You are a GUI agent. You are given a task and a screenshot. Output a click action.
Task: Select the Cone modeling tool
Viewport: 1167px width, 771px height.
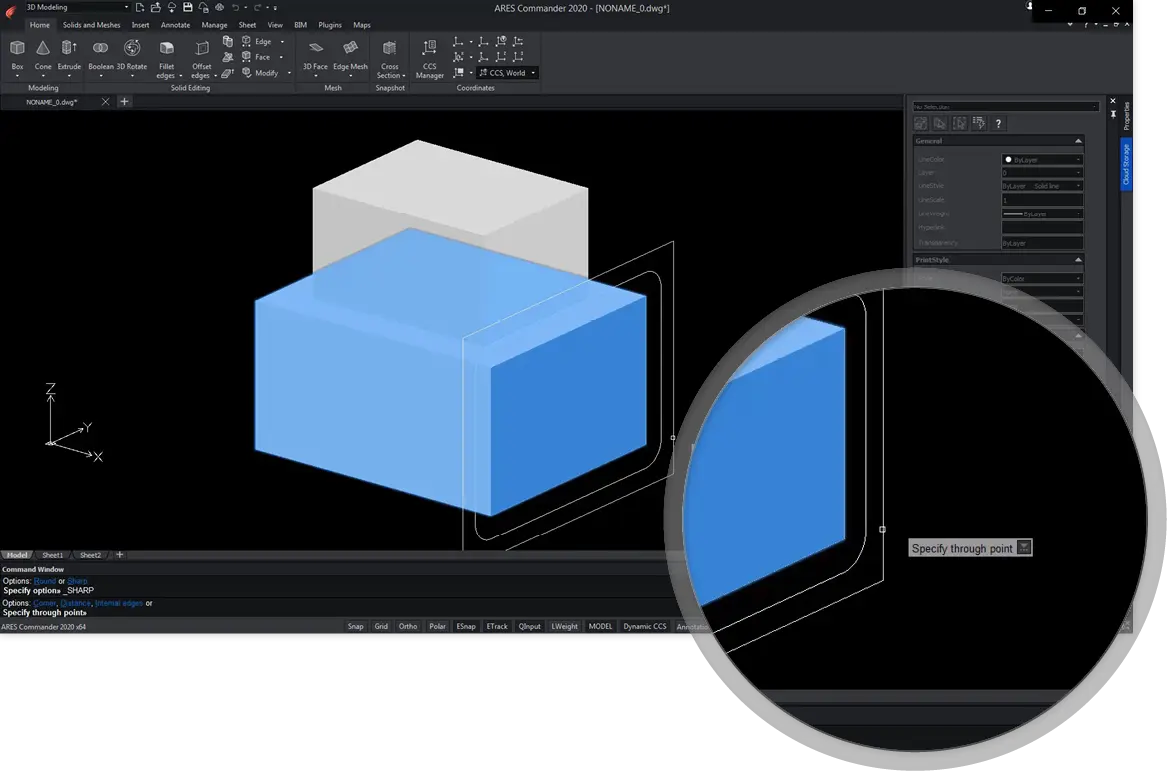click(43, 56)
